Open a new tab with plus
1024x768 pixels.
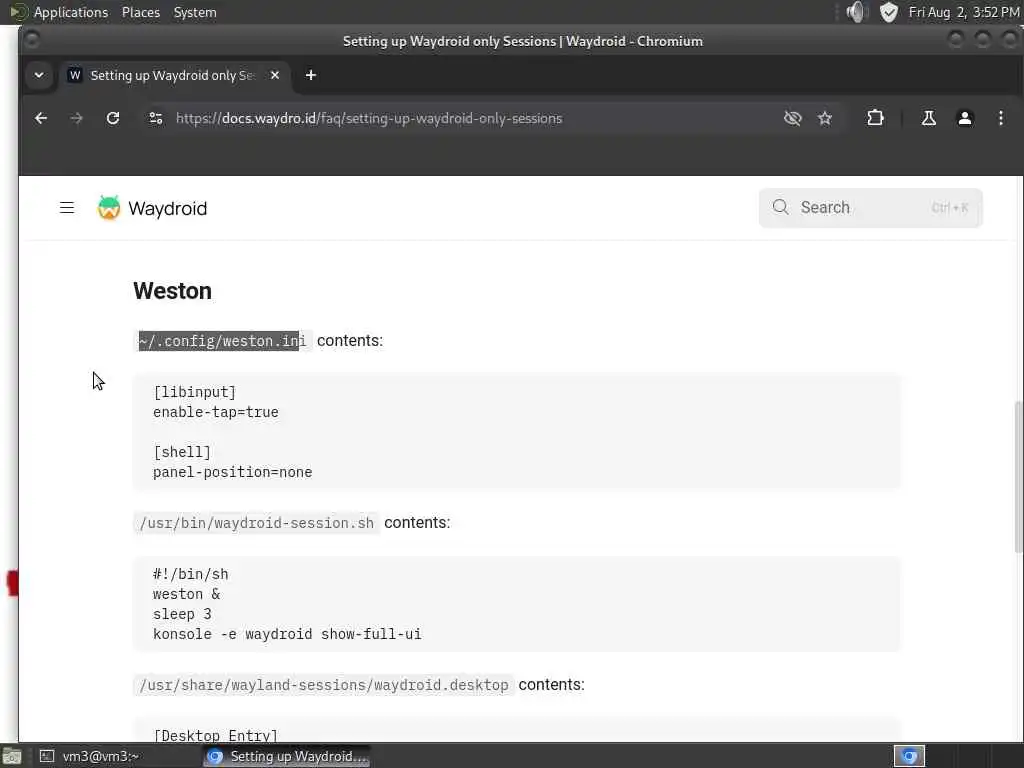click(x=311, y=75)
